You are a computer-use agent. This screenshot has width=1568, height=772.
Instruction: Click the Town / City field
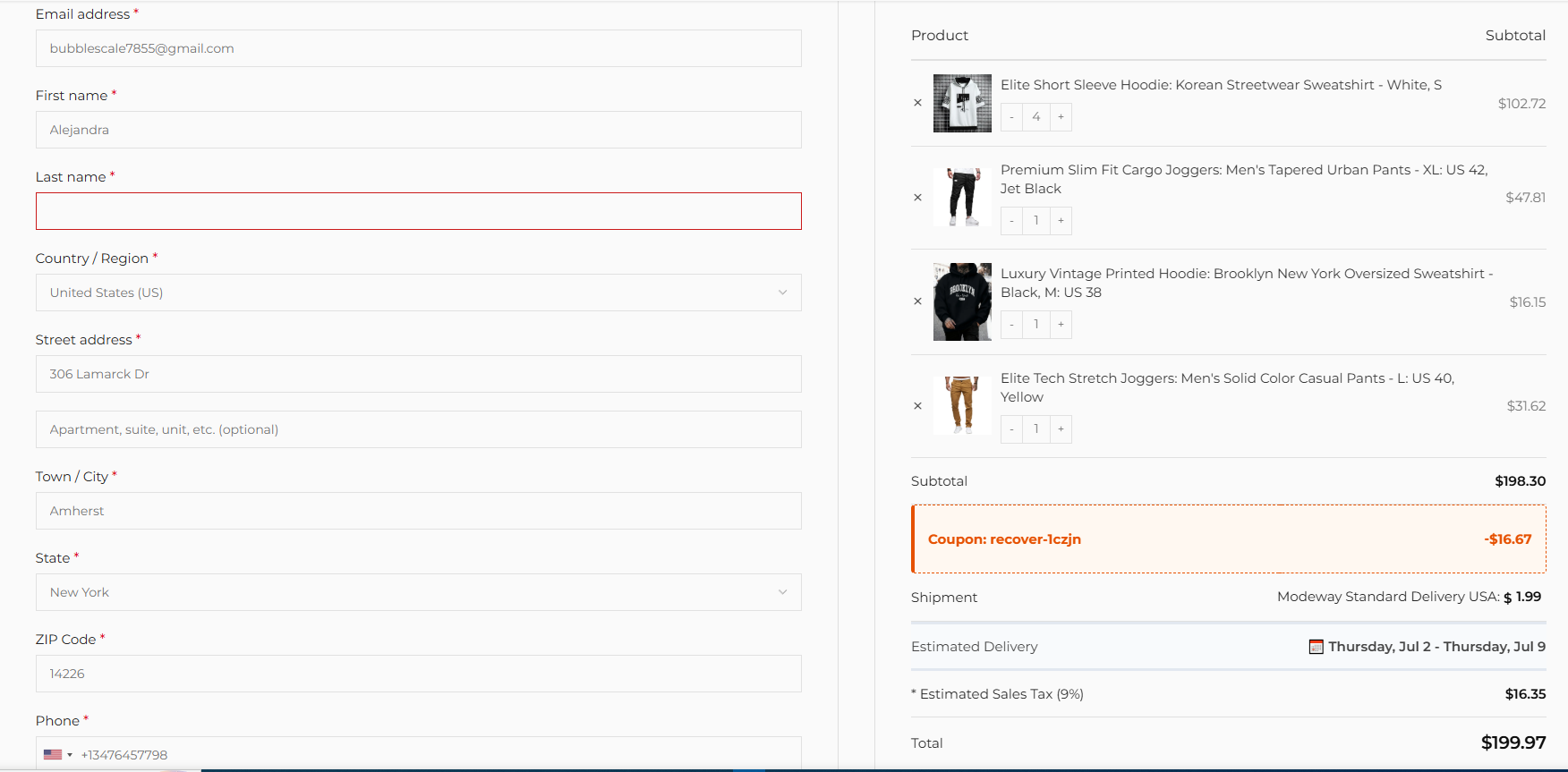[x=418, y=511]
